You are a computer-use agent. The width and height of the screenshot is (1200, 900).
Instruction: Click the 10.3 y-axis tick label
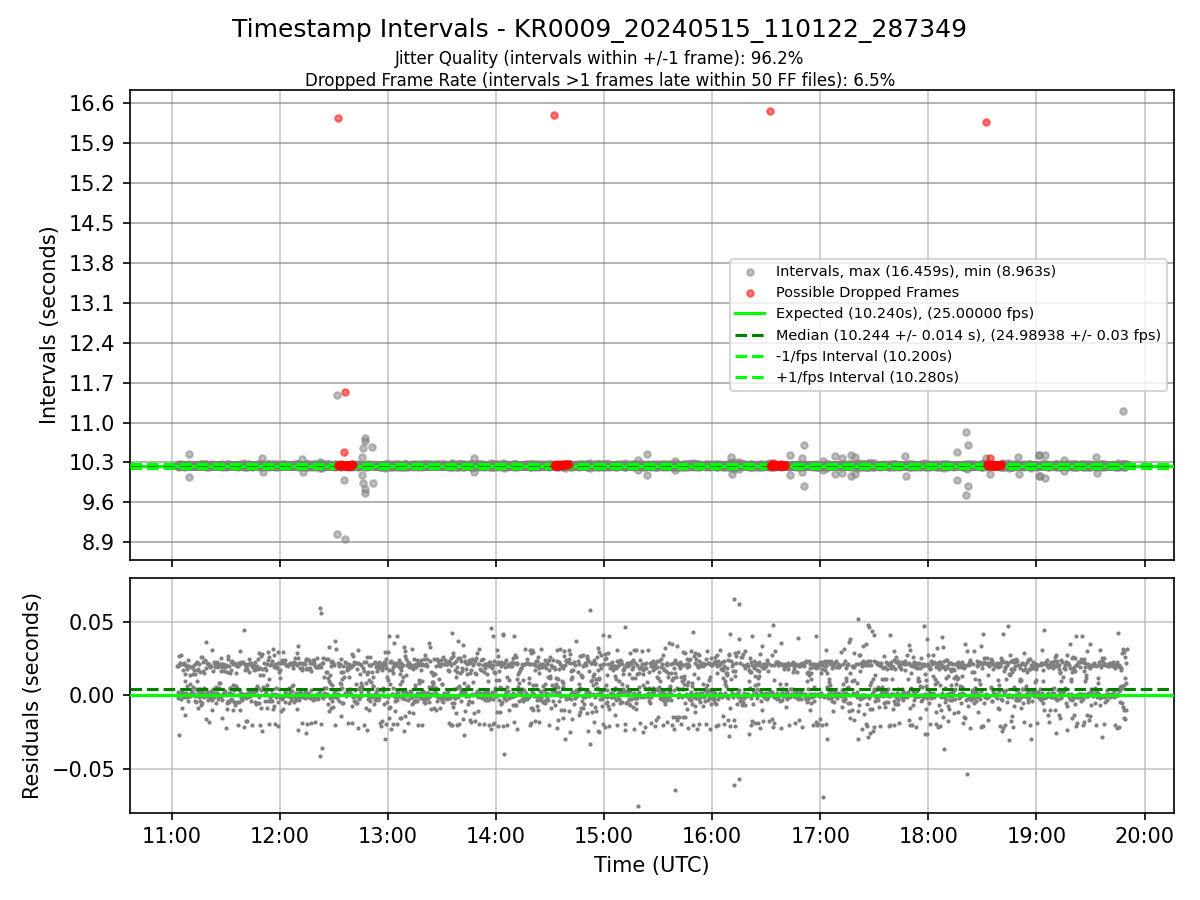94,463
